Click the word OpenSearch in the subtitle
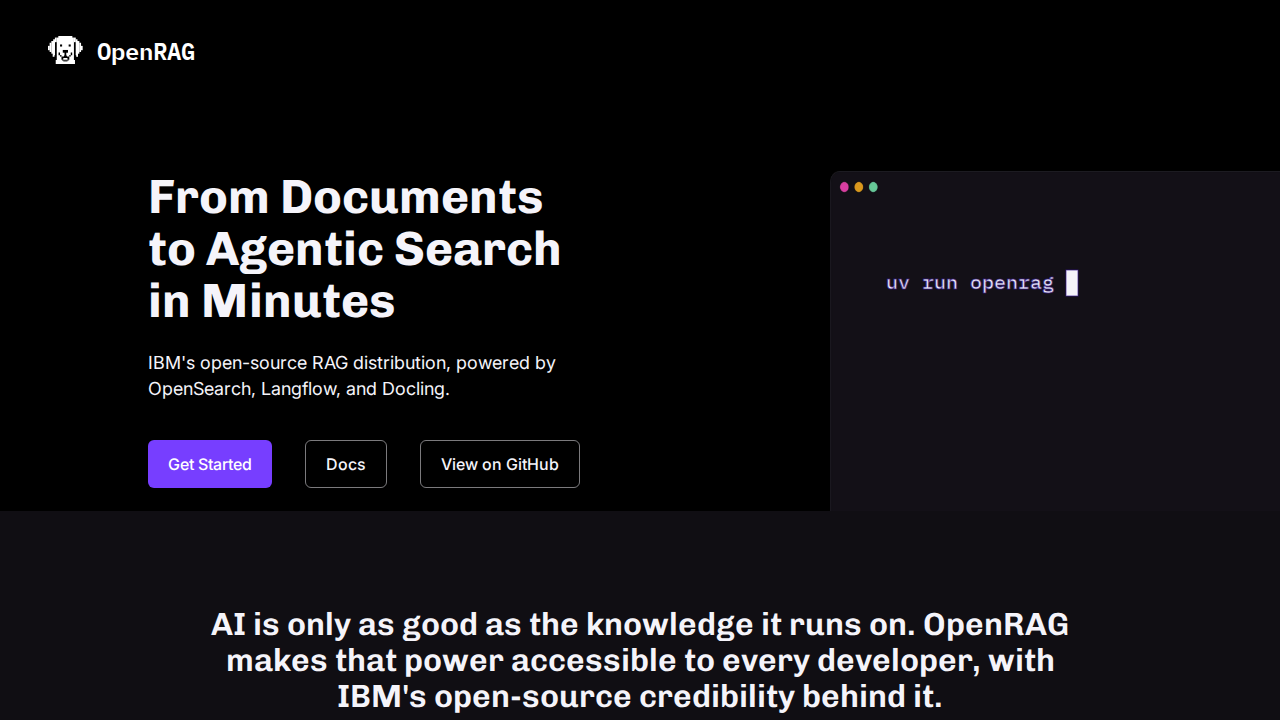1280x720 pixels. pos(199,389)
